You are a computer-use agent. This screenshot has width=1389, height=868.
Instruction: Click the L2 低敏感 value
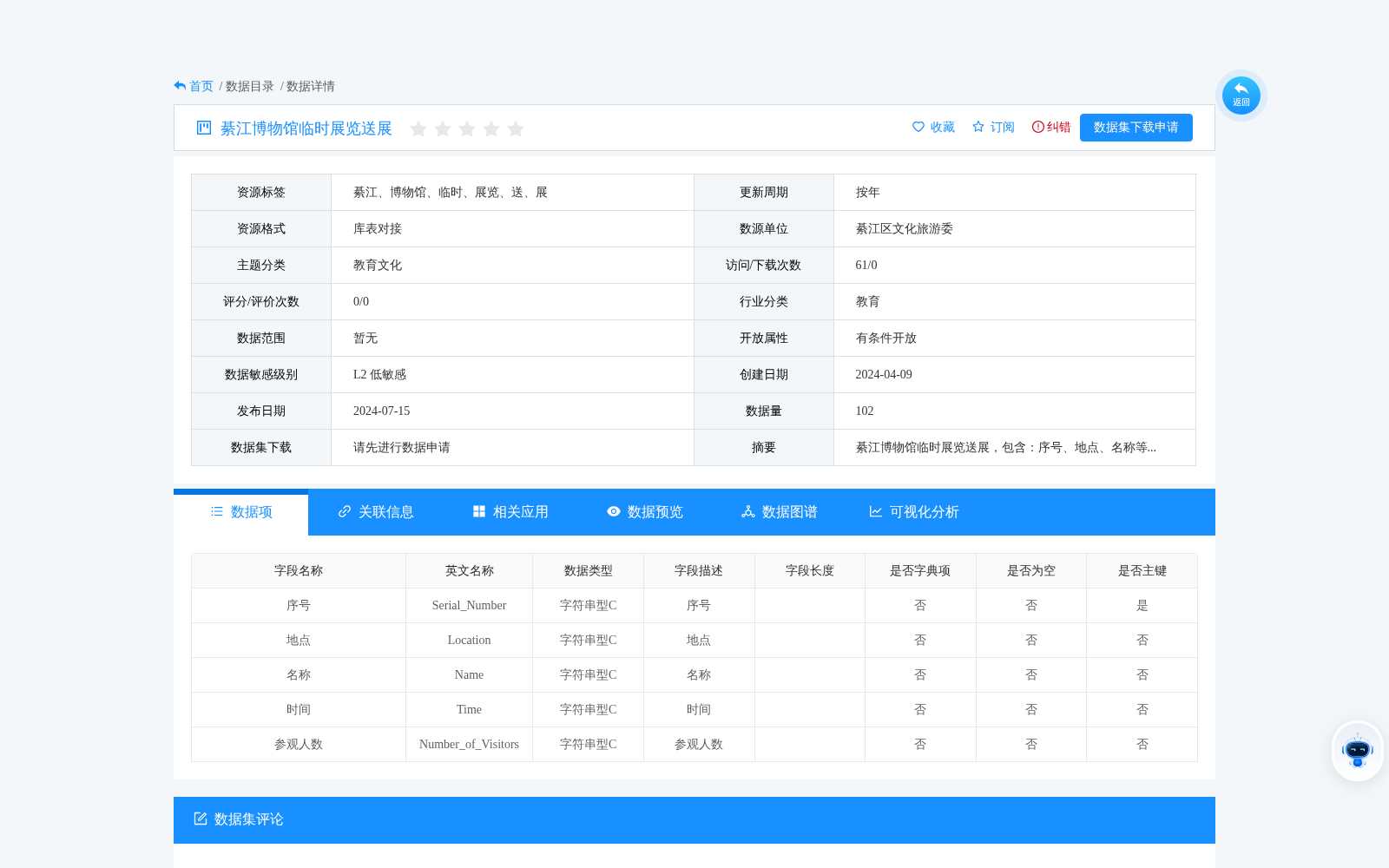pos(379,374)
